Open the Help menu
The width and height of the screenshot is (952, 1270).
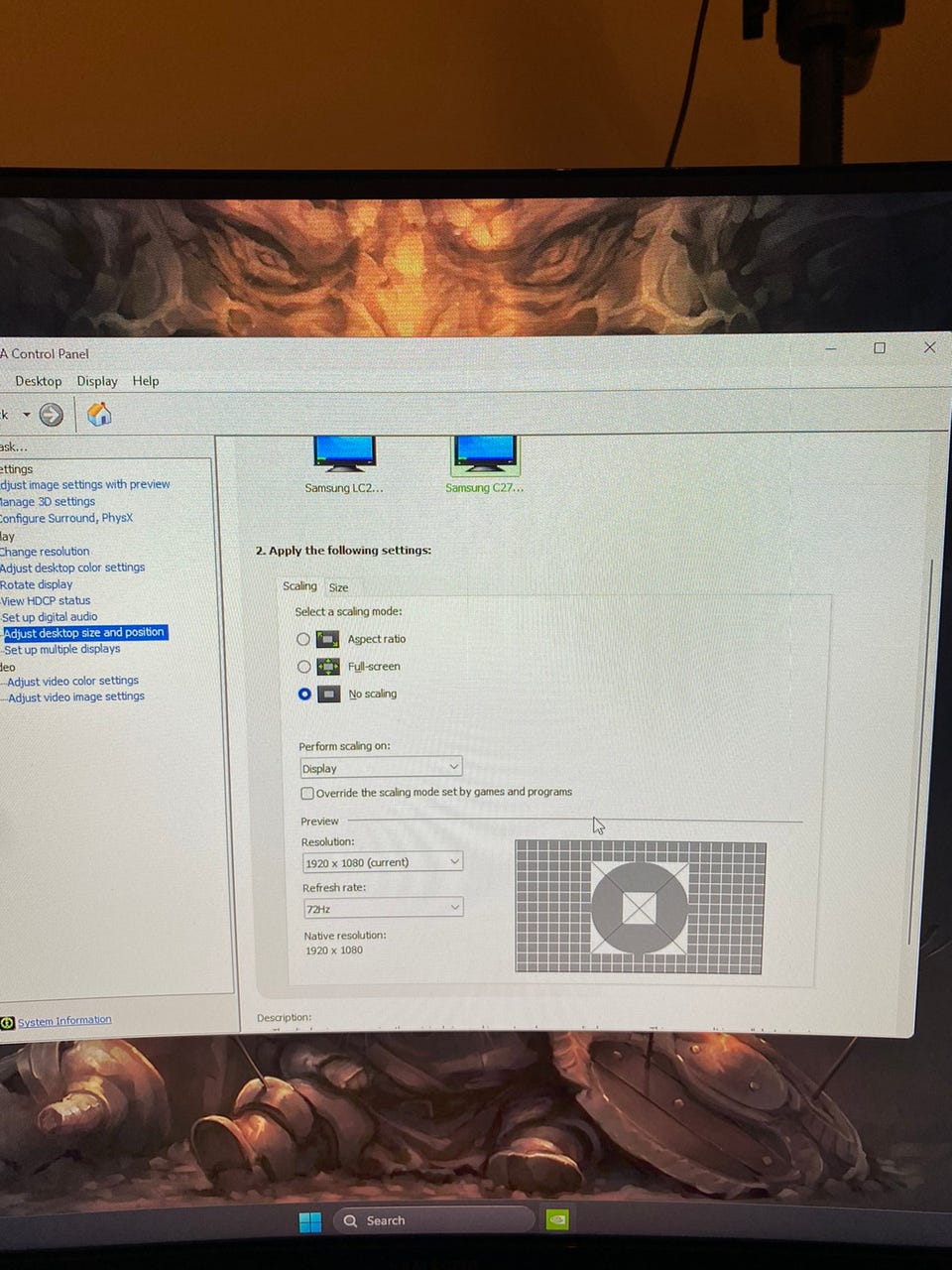pos(146,381)
